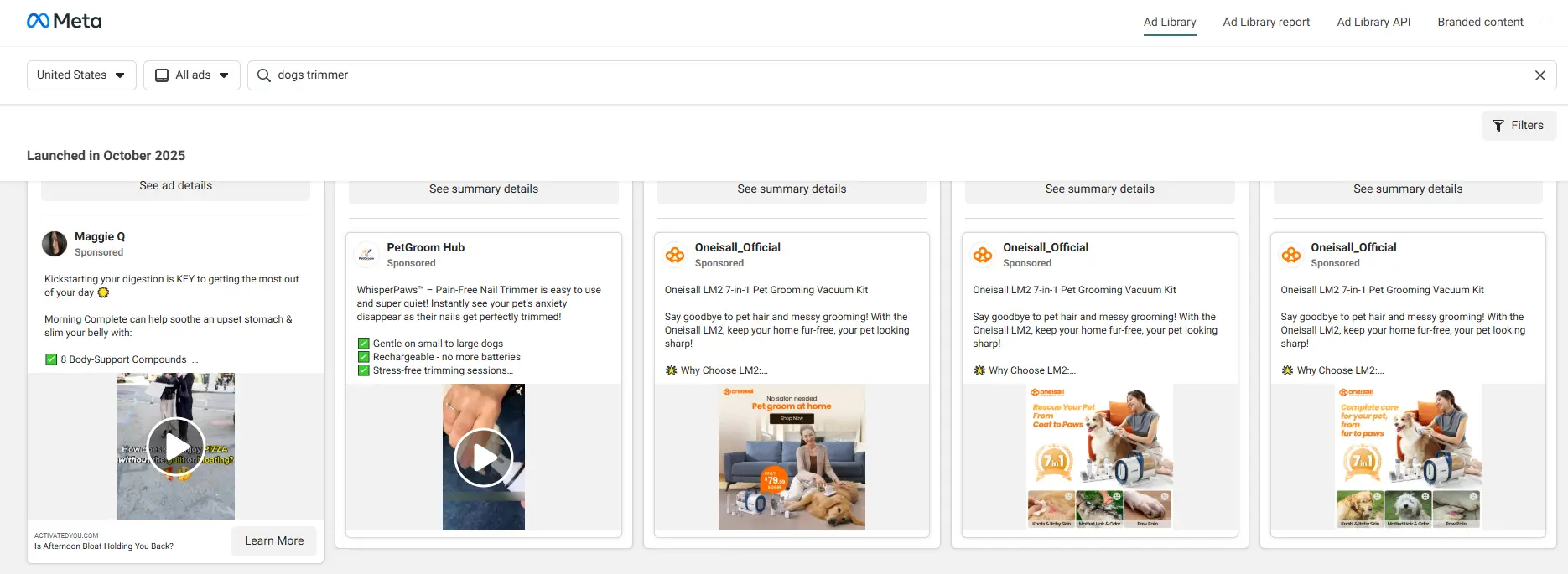Open the PetGroom Hub advertiser link

click(x=425, y=248)
